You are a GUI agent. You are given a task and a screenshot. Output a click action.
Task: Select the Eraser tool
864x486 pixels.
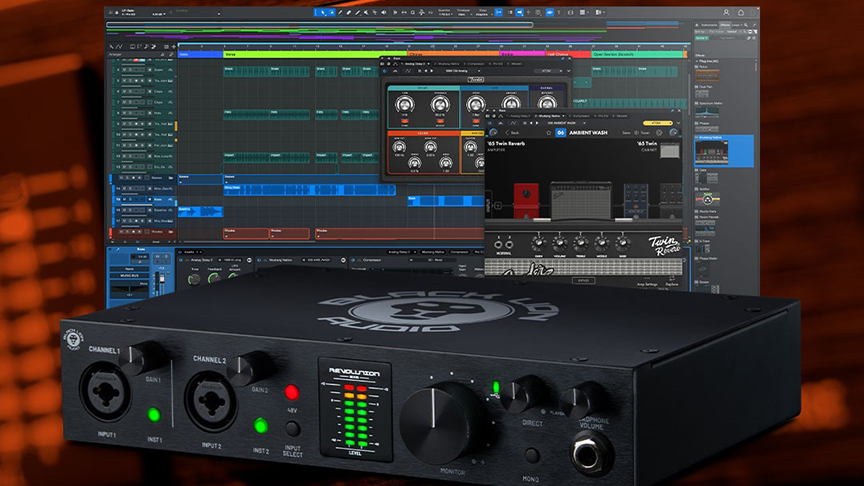[349, 12]
